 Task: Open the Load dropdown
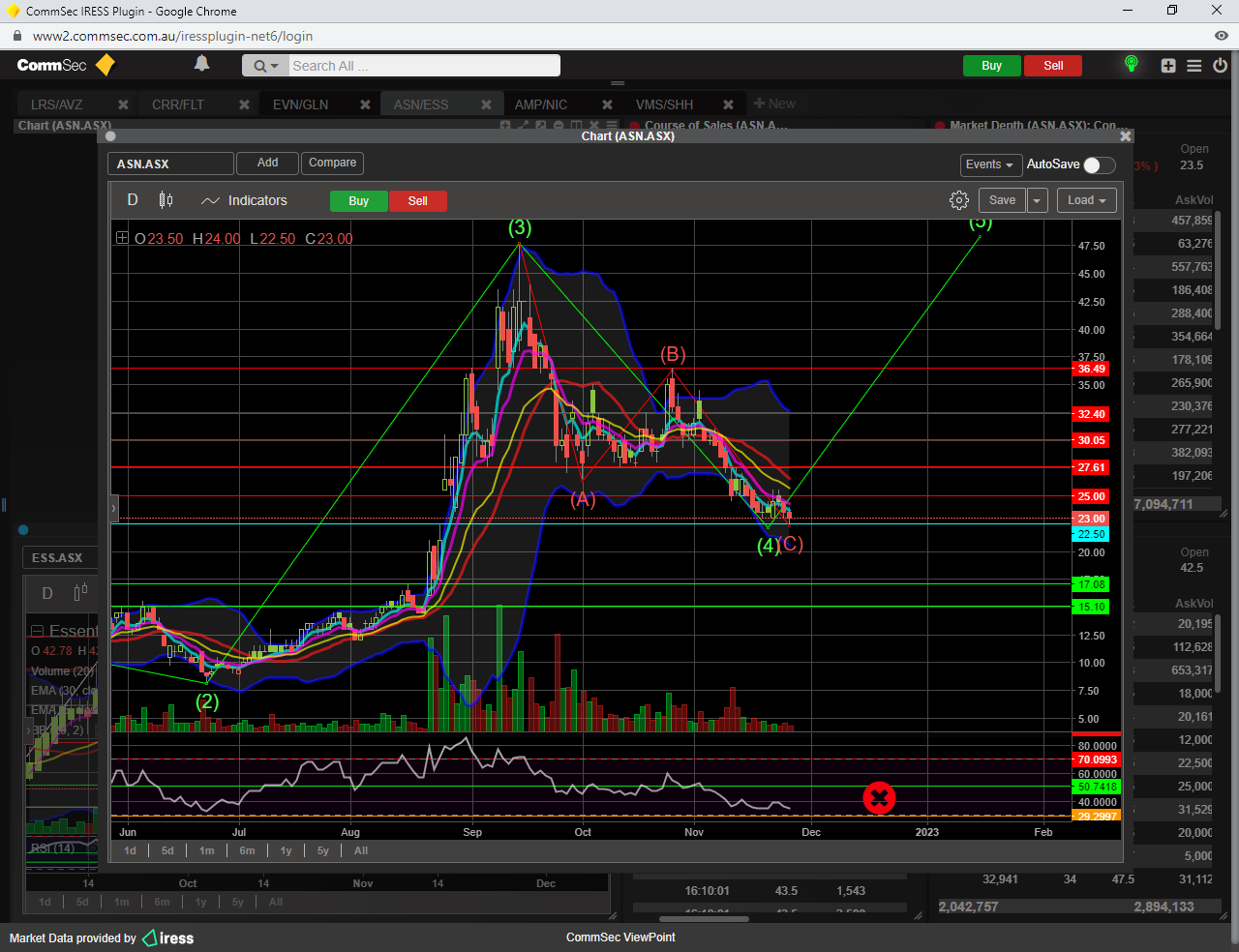coord(1086,200)
